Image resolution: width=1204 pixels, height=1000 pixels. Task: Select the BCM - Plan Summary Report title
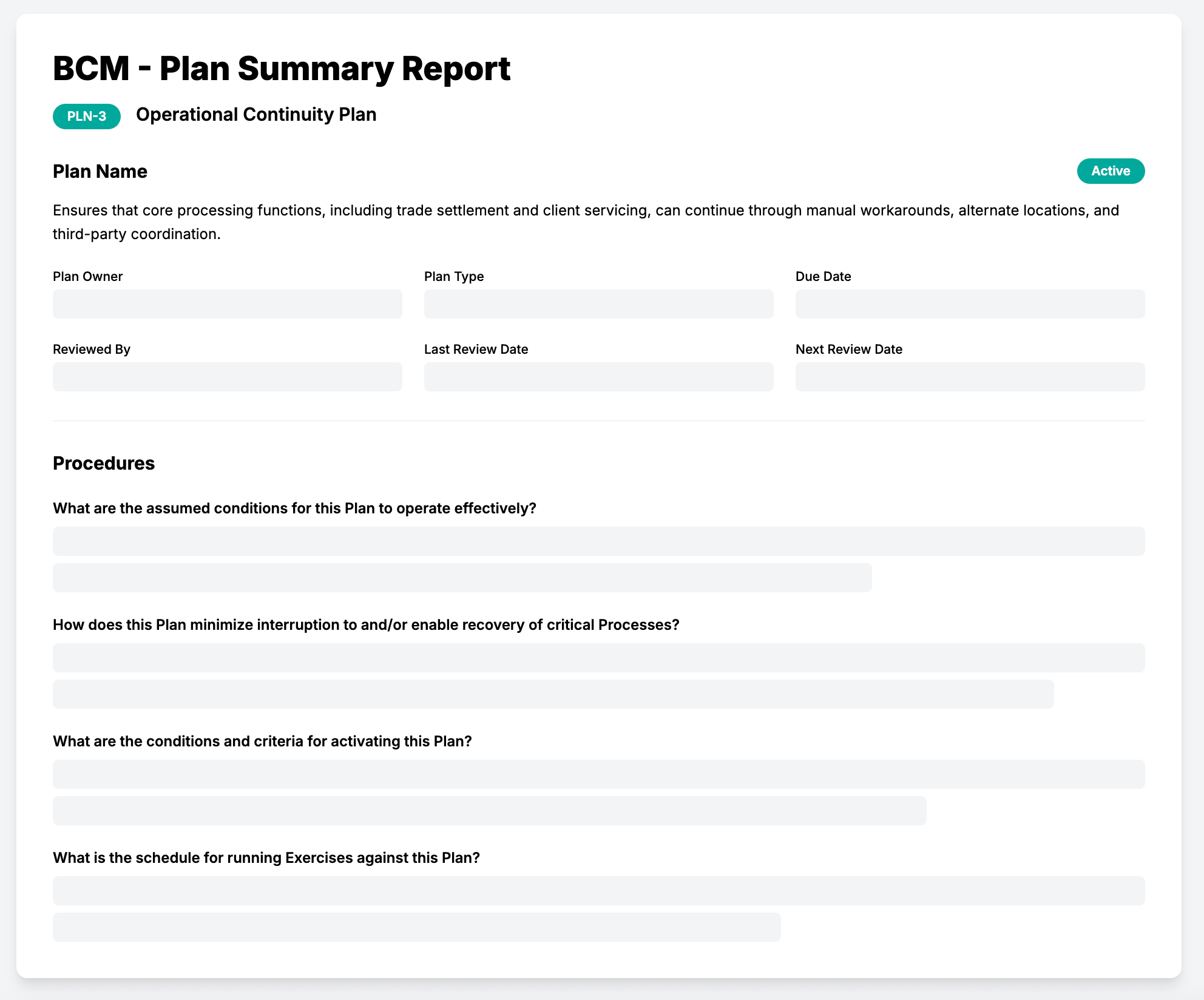[281, 68]
